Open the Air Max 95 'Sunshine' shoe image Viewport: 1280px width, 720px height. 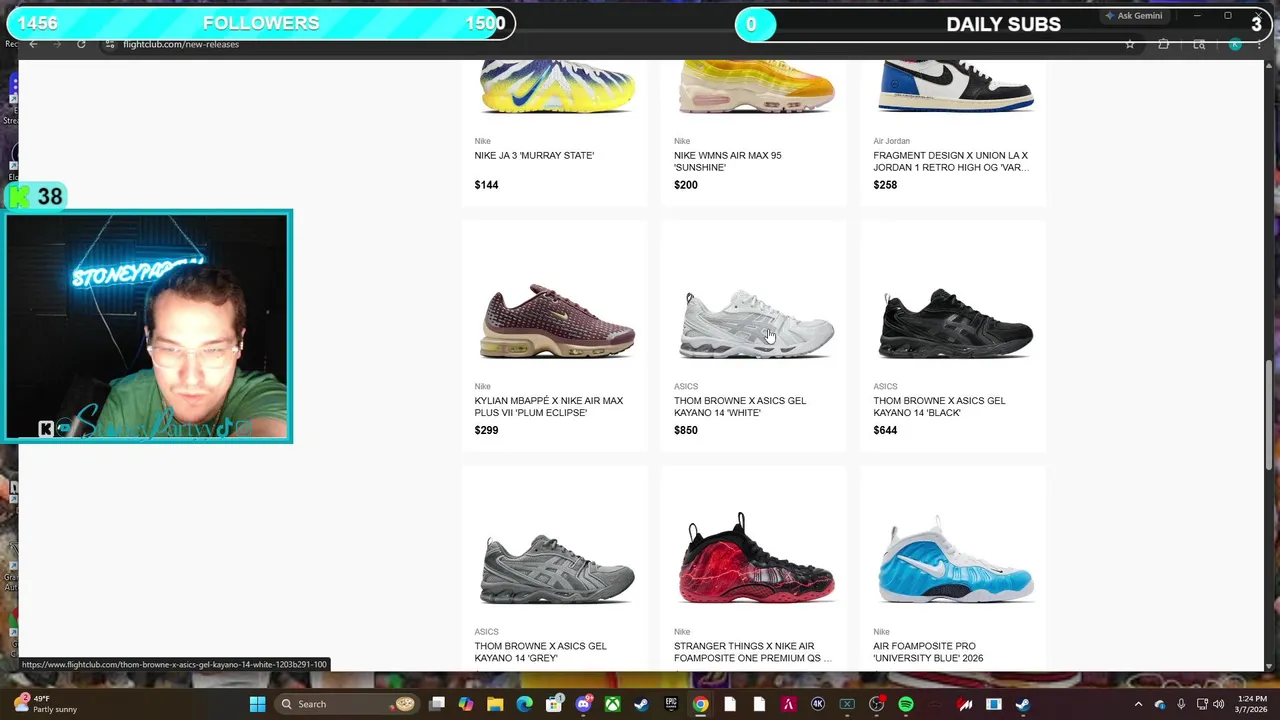[x=756, y=87]
